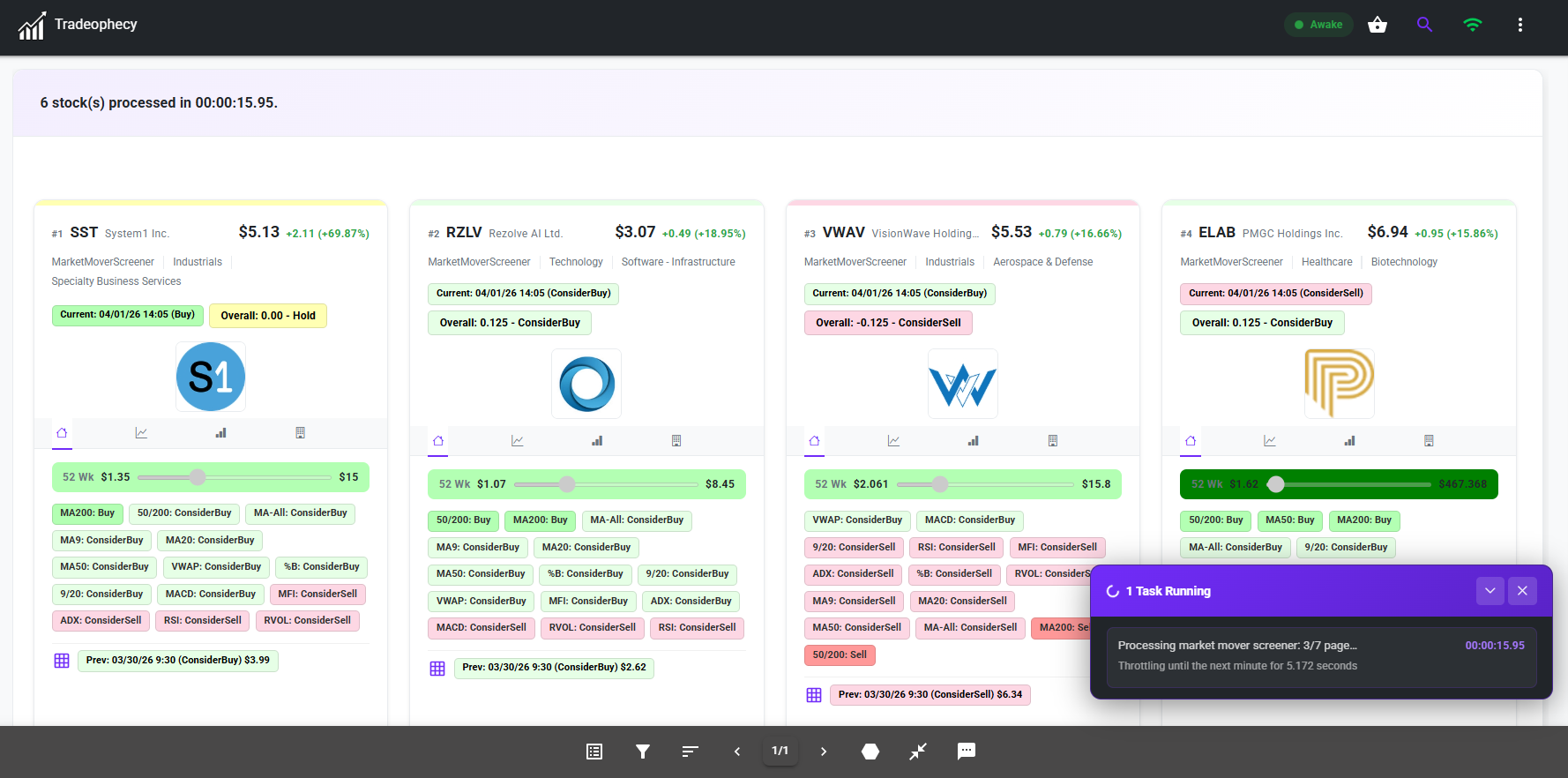Click the hexagon stop icon in bottom toolbar
Viewport: 1568px width, 778px height.
click(x=870, y=752)
